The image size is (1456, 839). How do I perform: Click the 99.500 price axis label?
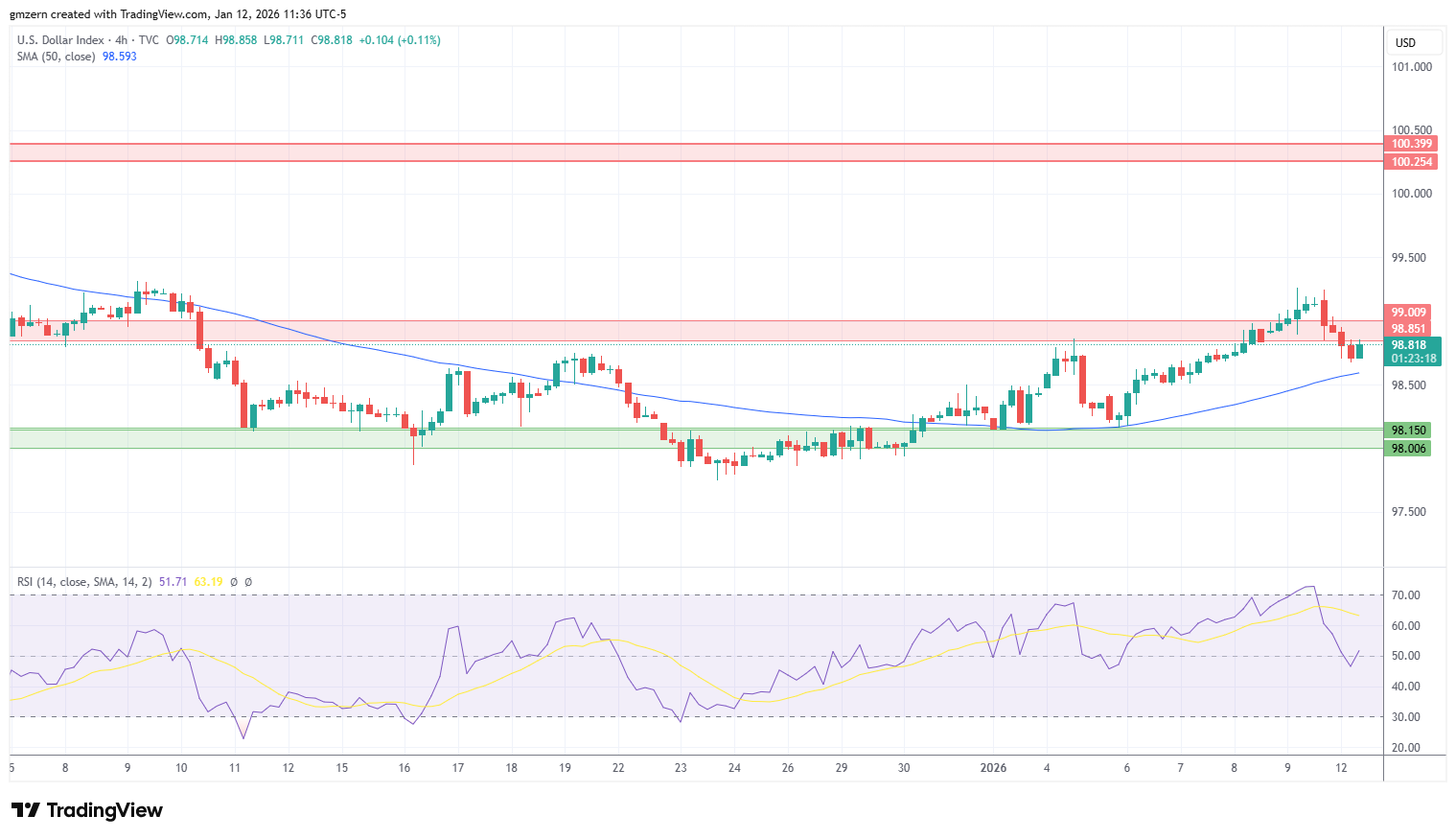tap(1409, 258)
